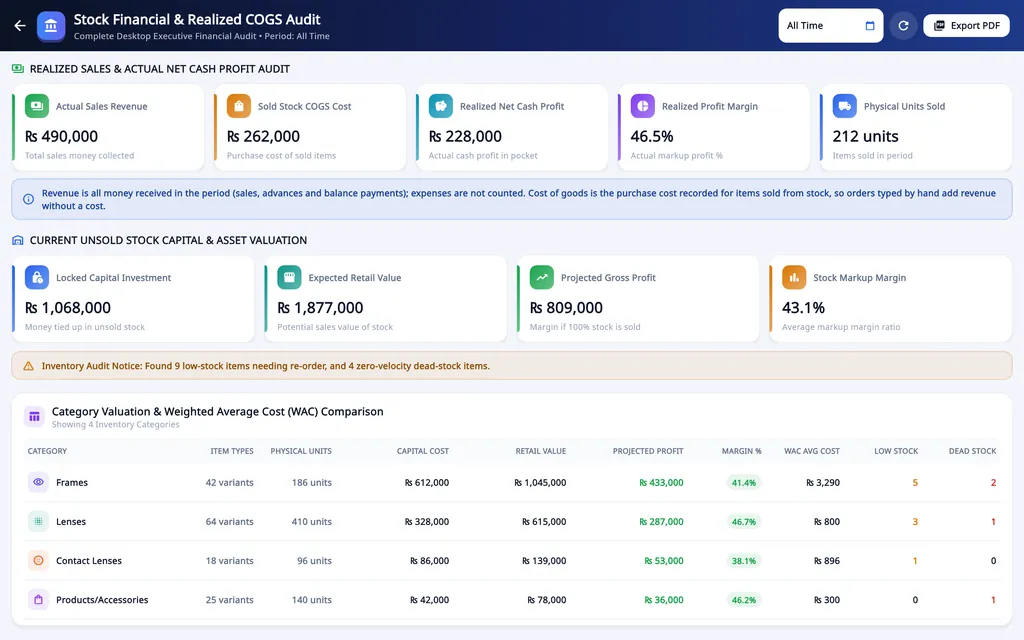Click the Frames eye icon
The width and height of the screenshot is (1024, 640).
coord(39,482)
